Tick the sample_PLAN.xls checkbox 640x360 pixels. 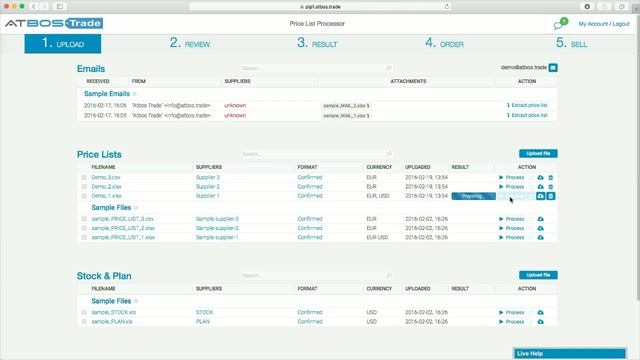pyautogui.click(x=84, y=322)
